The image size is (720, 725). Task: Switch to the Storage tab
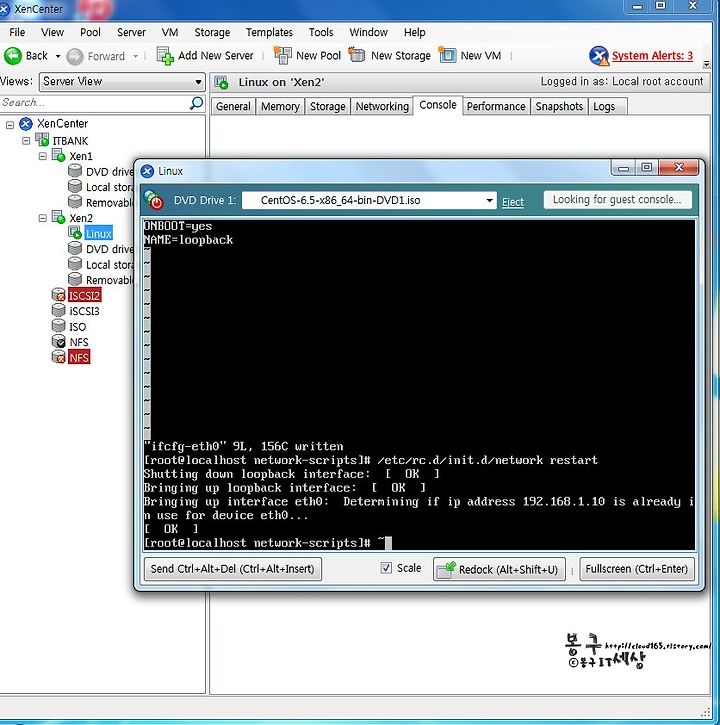click(x=327, y=106)
